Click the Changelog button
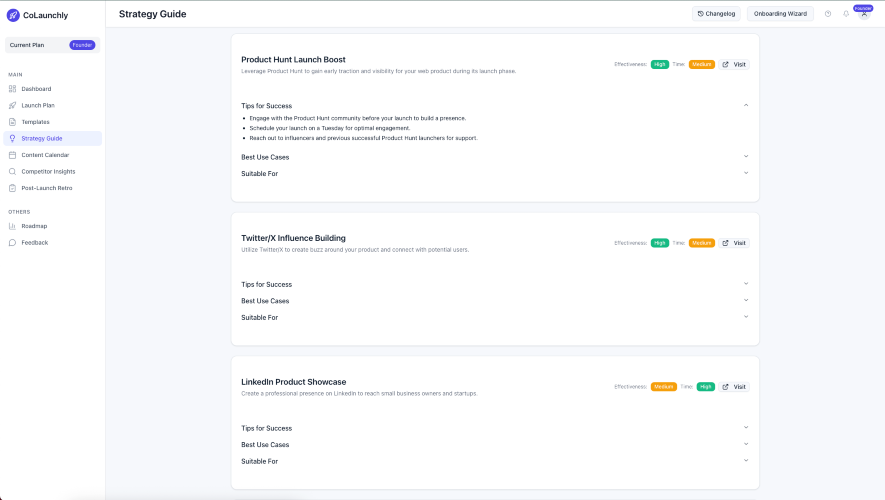This screenshot has height=500, width=885. [x=715, y=14]
